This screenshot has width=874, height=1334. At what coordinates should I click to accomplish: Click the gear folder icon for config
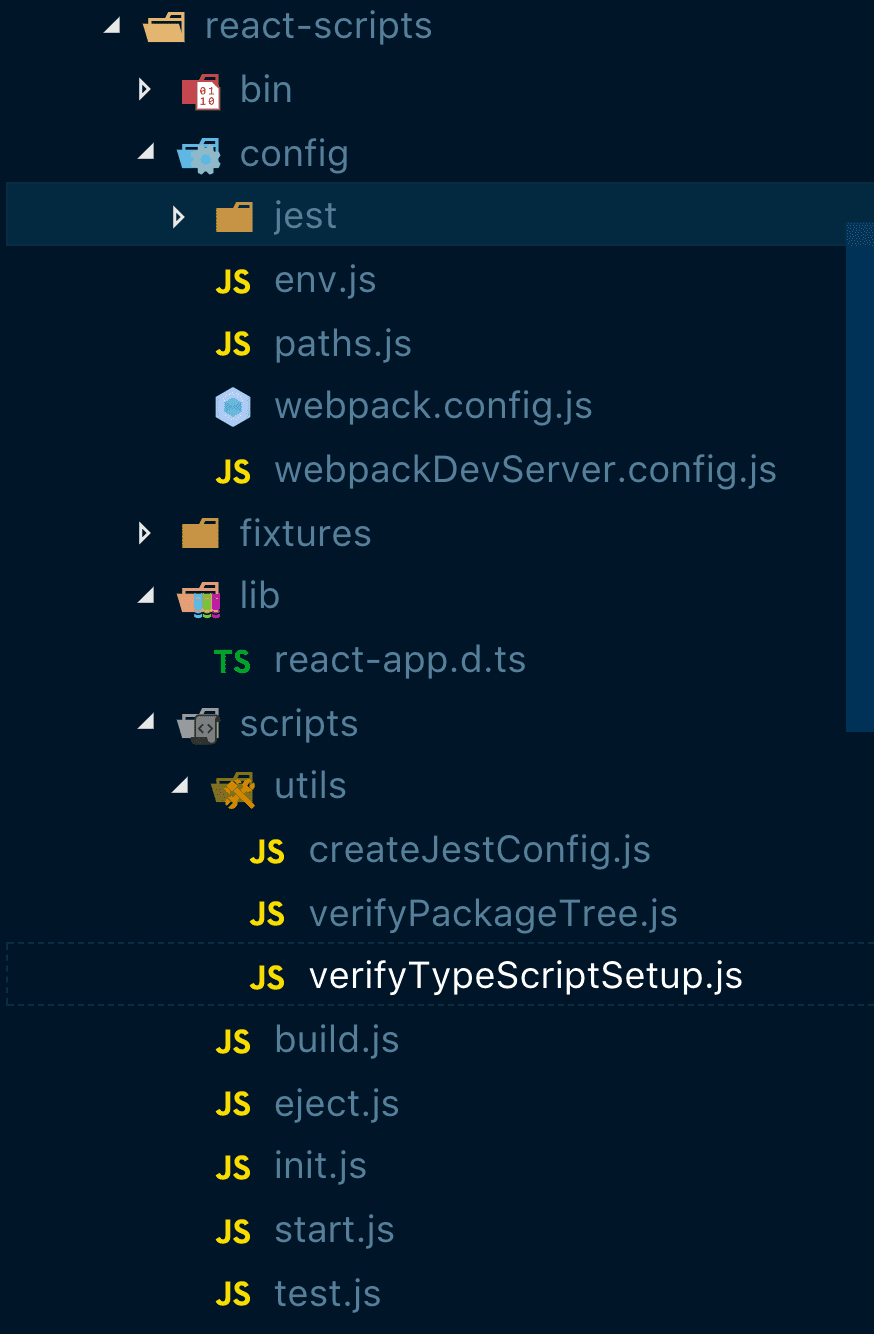coord(199,155)
